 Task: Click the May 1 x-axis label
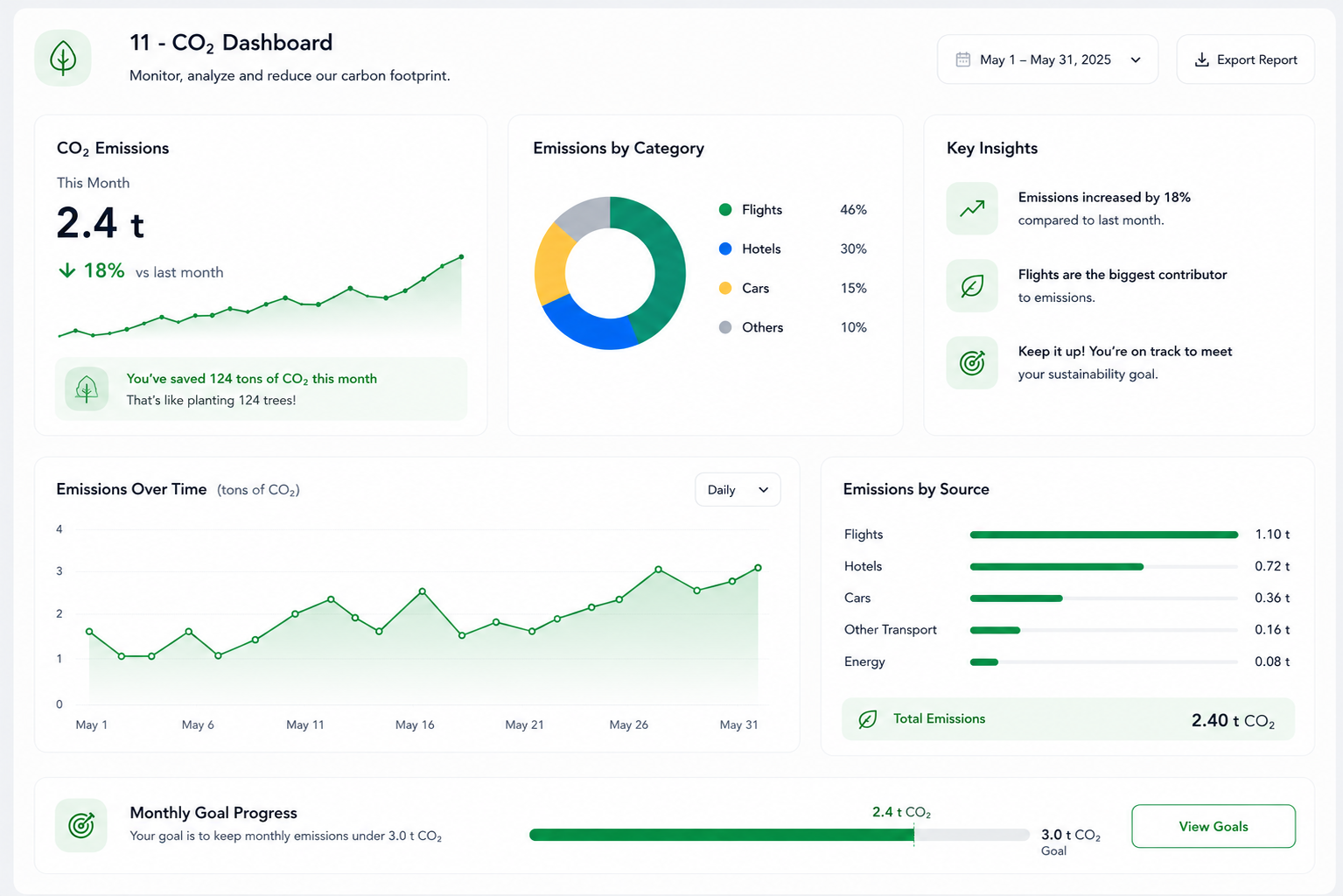92,724
